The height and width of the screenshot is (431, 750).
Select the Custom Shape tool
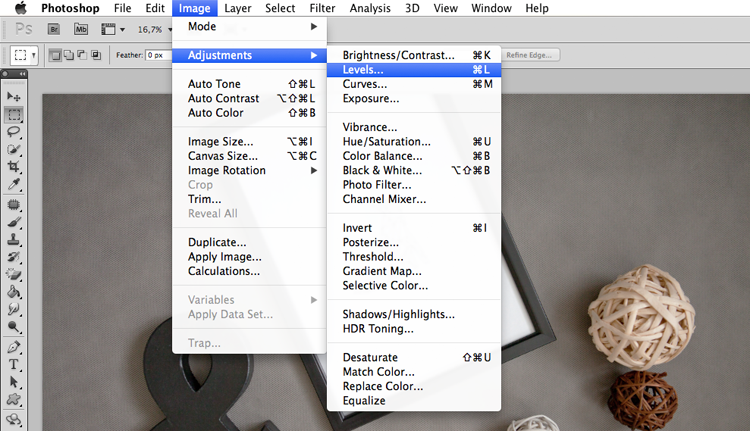[14, 399]
